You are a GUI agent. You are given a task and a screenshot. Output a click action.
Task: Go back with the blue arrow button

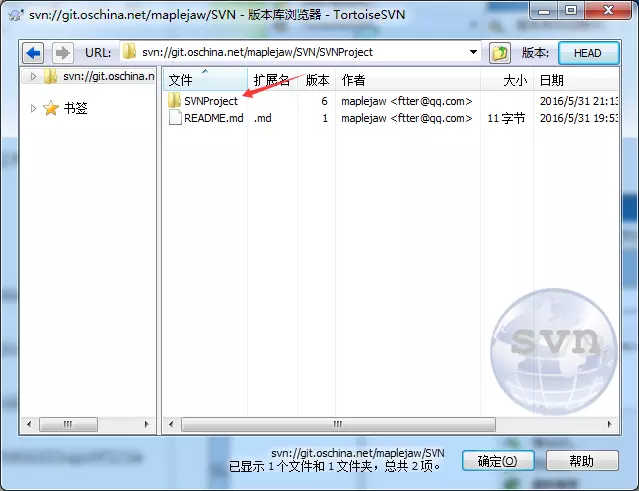click(x=33, y=53)
